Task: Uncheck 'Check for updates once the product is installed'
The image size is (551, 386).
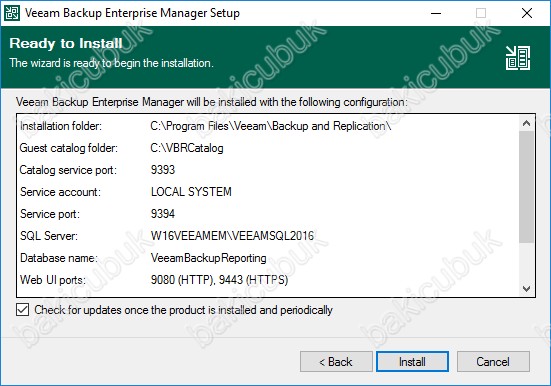Action: pos(22,310)
